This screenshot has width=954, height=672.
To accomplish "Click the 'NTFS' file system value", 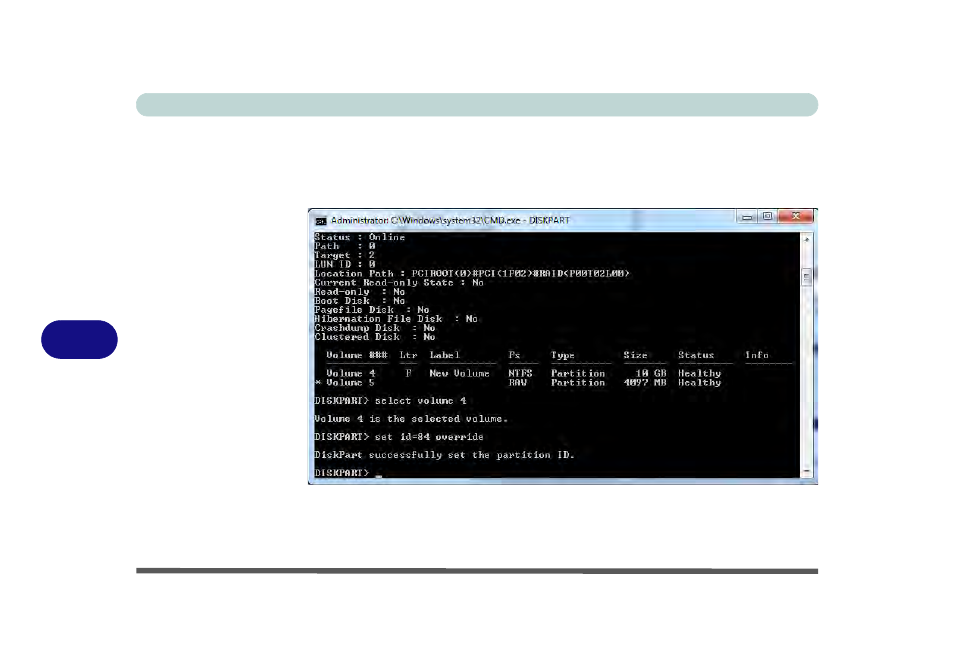I will 520,373.
